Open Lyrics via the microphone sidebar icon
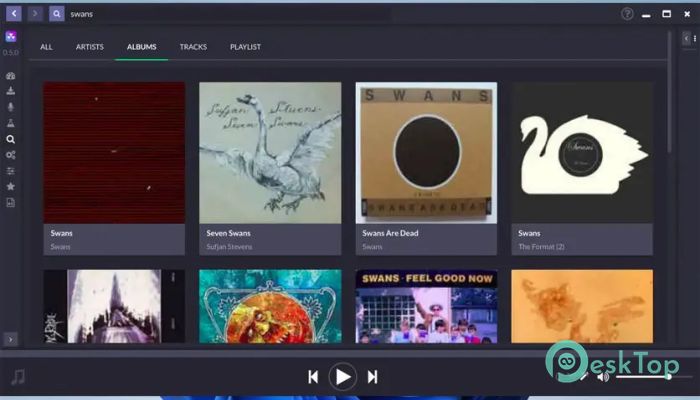The image size is (700, 400). click(11, 107)
